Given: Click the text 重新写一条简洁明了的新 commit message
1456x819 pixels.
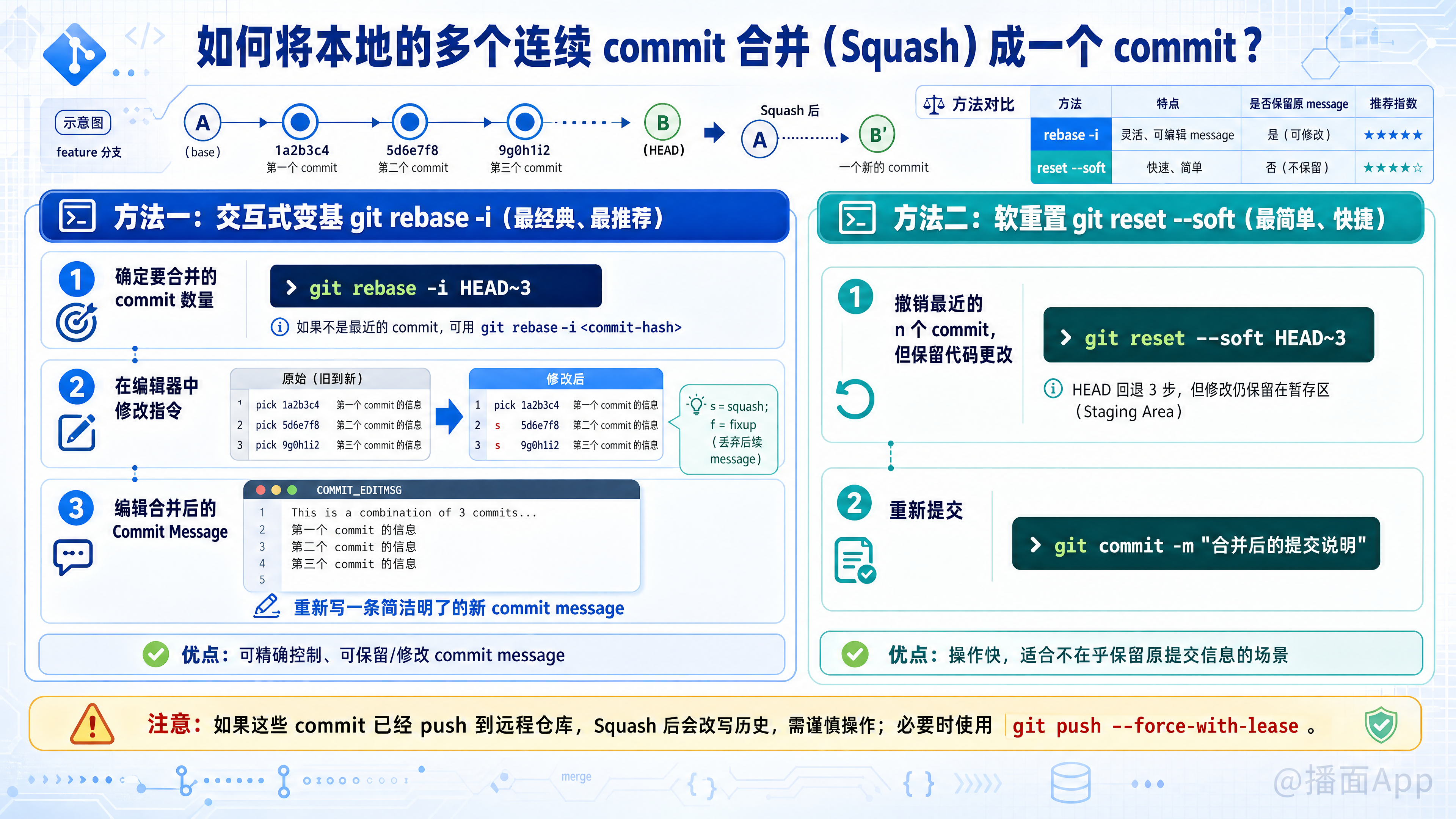Looking at the screenshot, I should [x=459, y=607].
